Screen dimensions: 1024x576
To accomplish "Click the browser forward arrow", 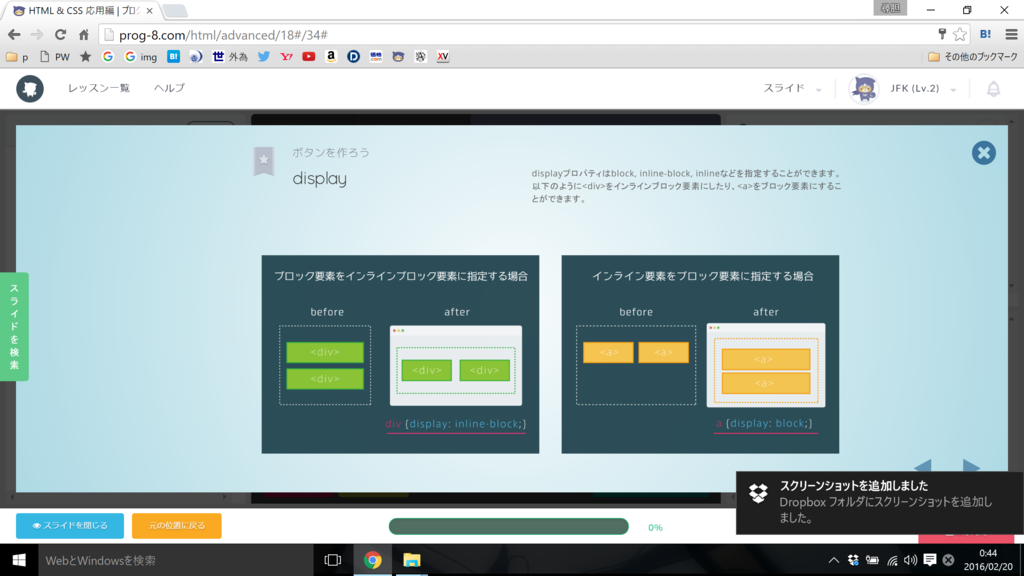I will [x=37, y=35].
